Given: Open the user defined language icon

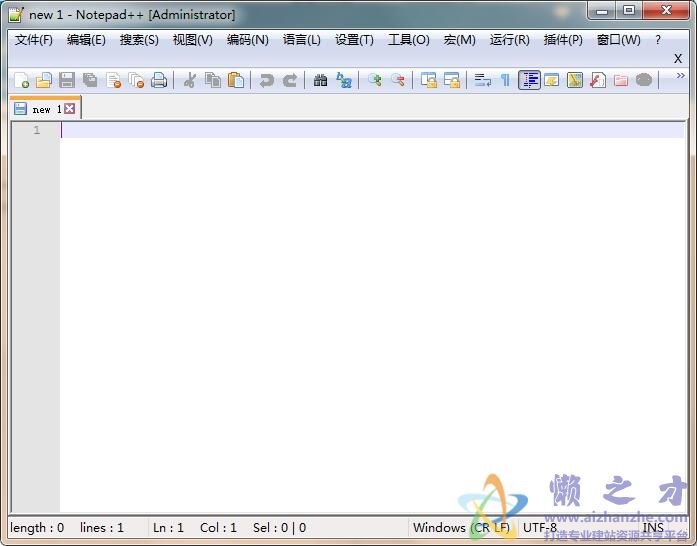Looking at the screenshot, I should point(552,80).
